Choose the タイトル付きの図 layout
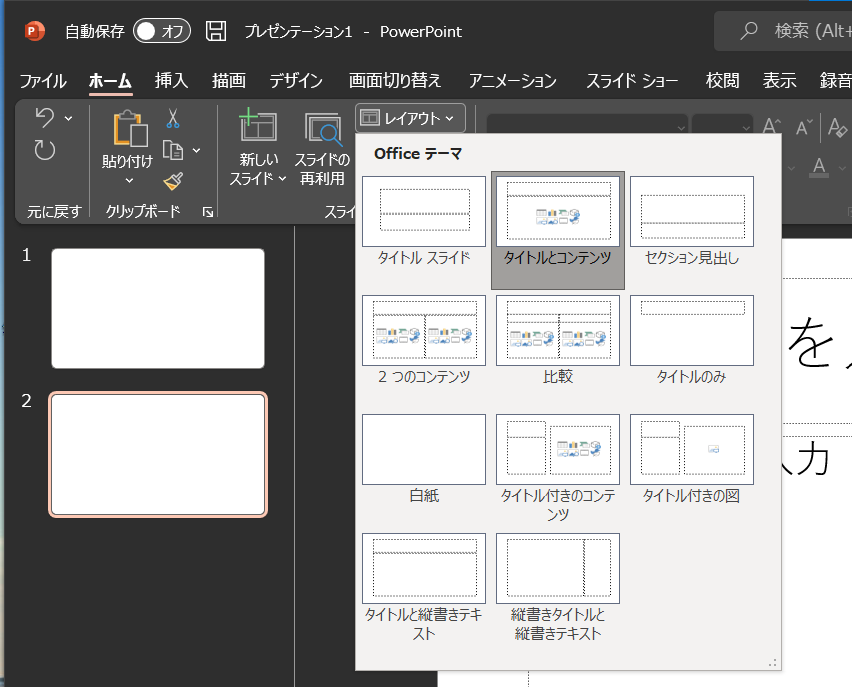Screen dimensions: 852x687 pyautogui.click(x=692, y=460)
